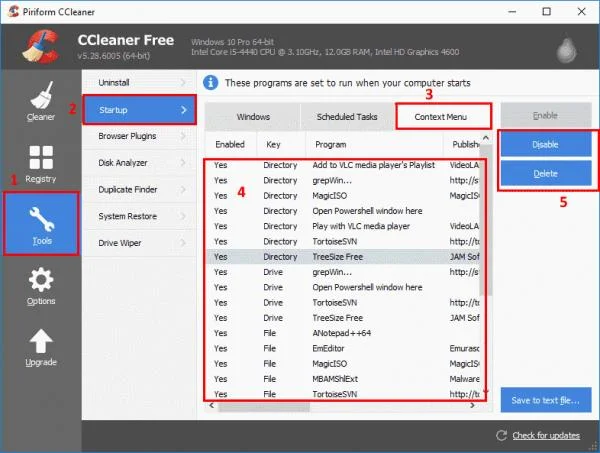This screenshot has height=453, width=600.
Task: Open System Restore tool
Action: coord(139,217)
